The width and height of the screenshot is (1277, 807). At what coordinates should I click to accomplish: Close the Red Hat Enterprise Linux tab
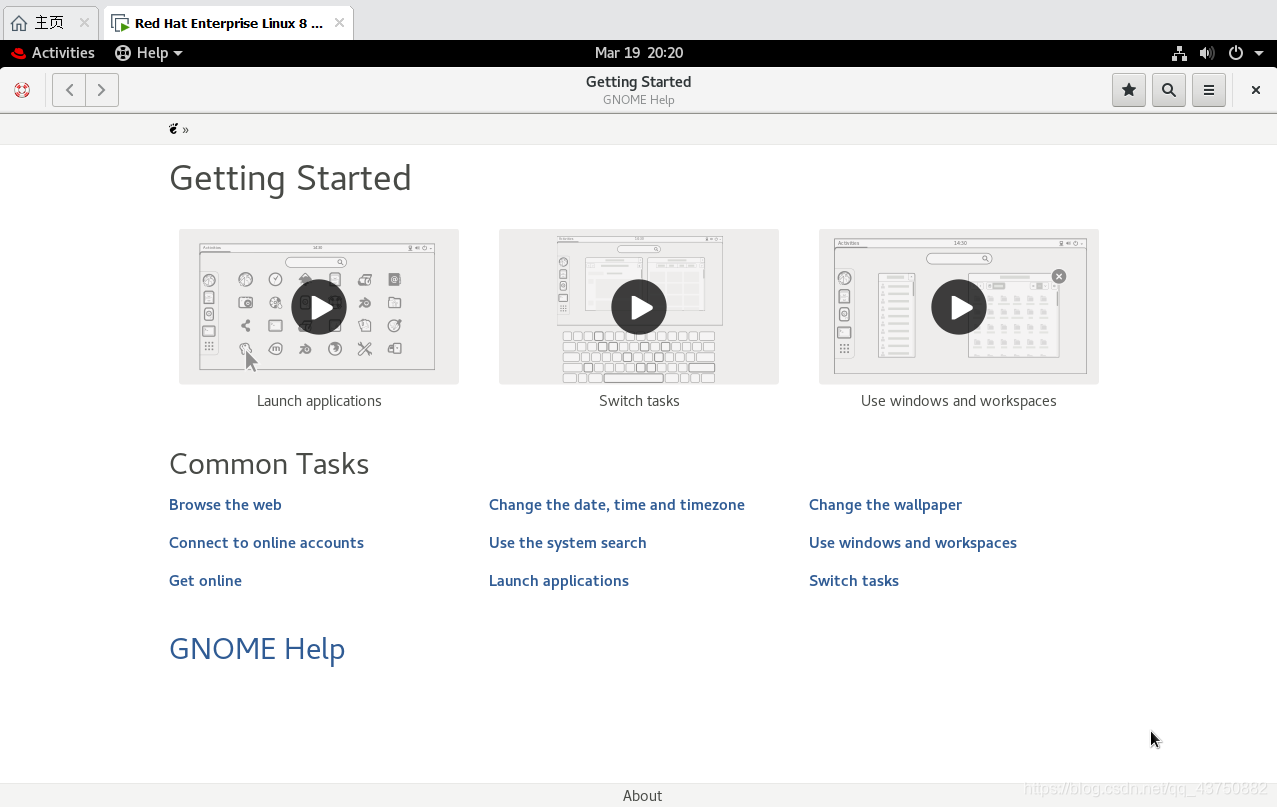pos(340,23)
